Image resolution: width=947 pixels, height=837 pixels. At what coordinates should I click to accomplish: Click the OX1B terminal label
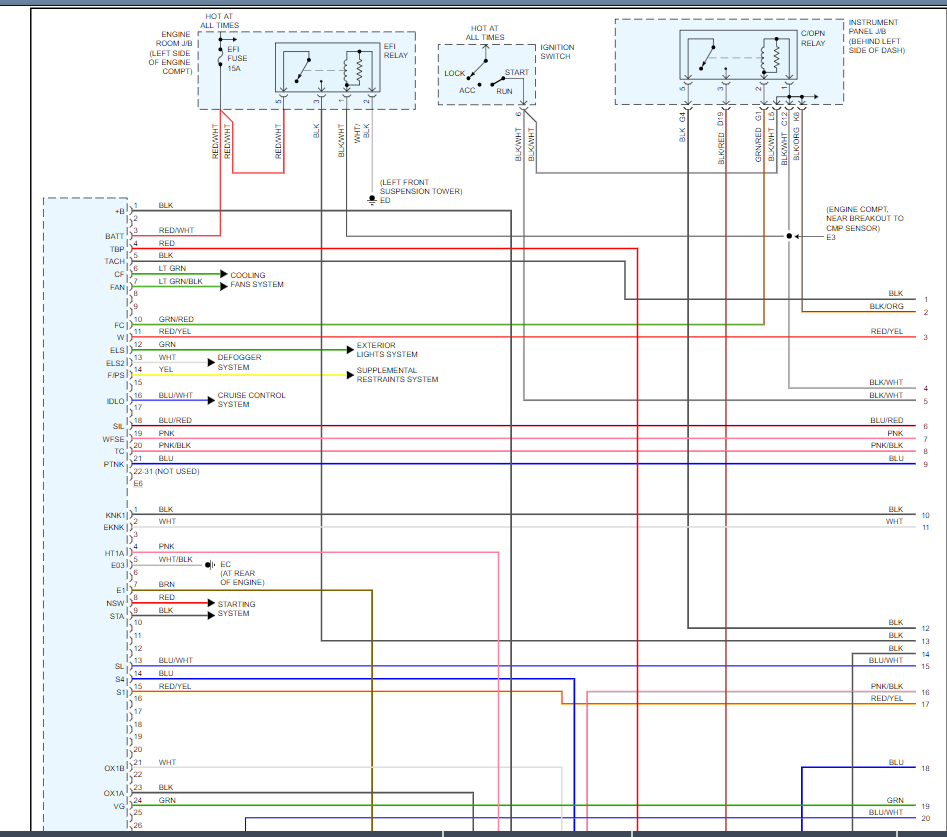coord(114,768)
